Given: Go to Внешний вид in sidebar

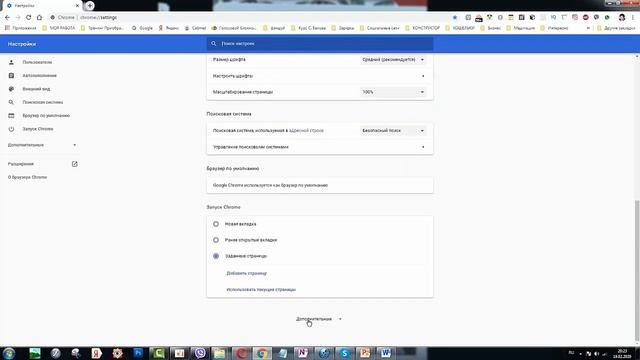Looking at the screenshot, I should [36, 89].
